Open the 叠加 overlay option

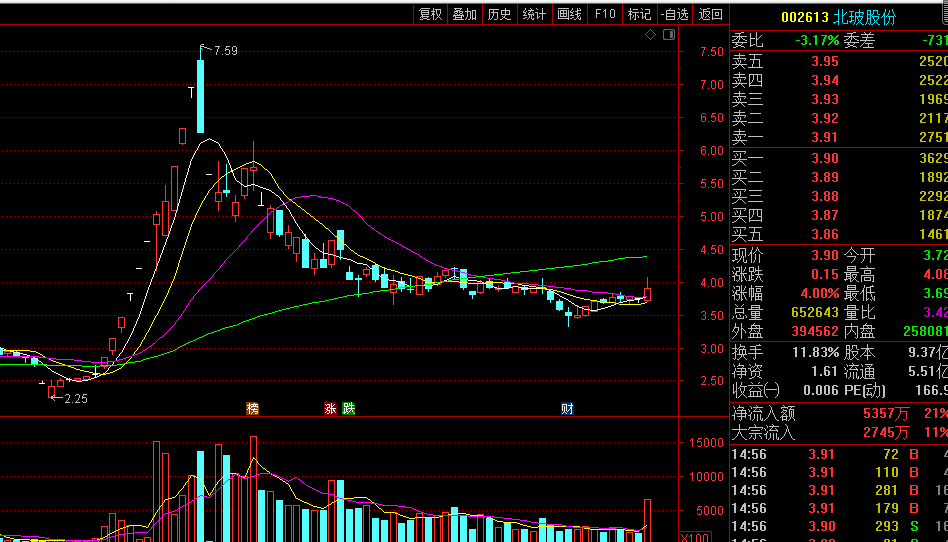(464, 15)
